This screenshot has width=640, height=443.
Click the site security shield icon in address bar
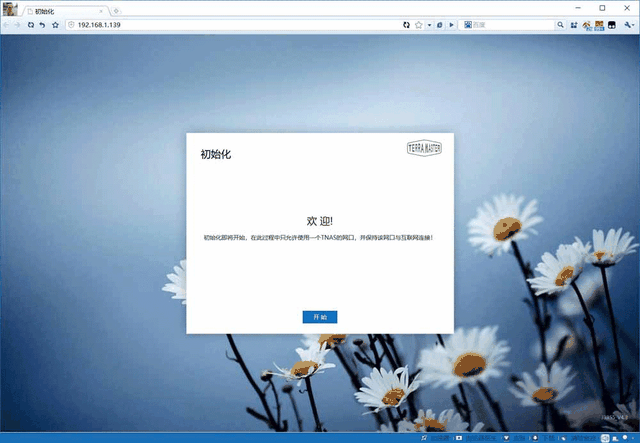click(x=71, y=25)
